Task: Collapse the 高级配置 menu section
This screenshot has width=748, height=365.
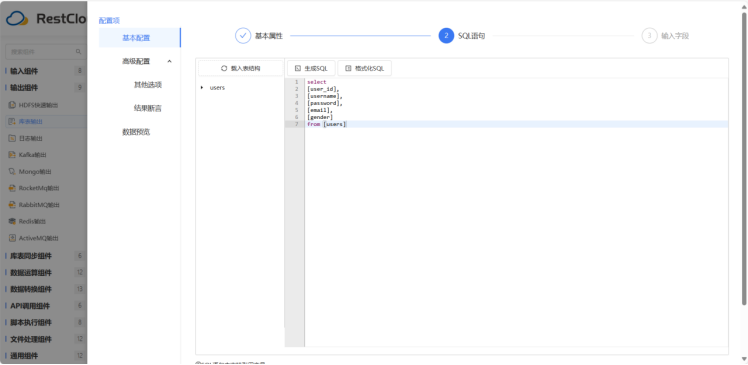Action: click(x=169, y=61)
